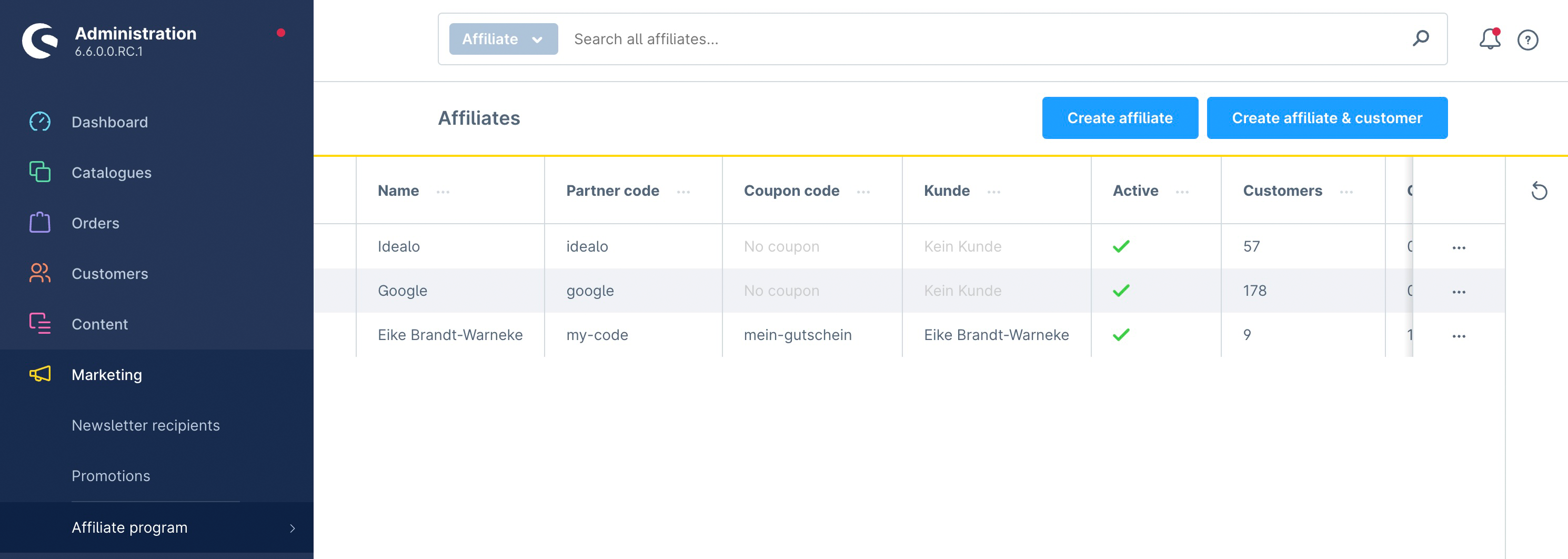Select Affiliate program submenu item

pos(129,527)
